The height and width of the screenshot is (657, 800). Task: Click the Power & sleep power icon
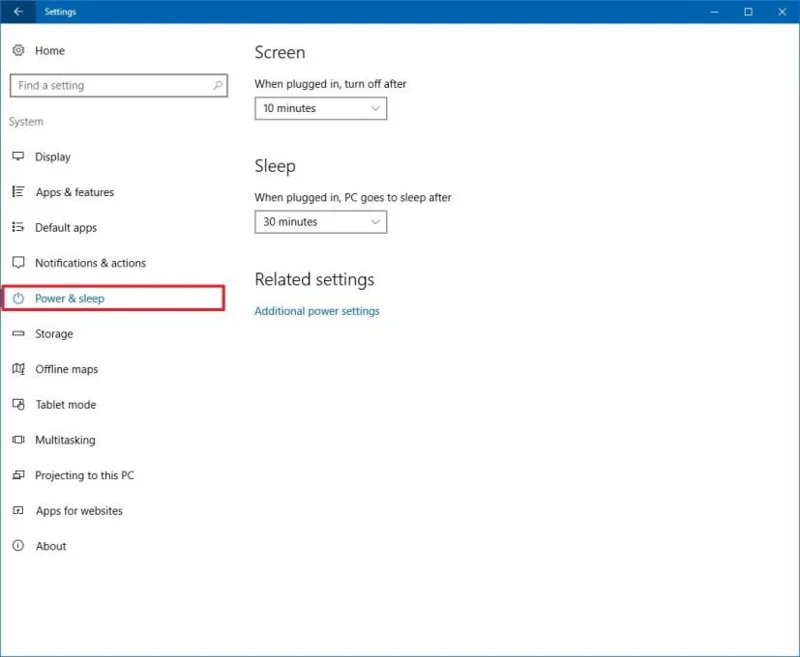[x=18, y=298]
